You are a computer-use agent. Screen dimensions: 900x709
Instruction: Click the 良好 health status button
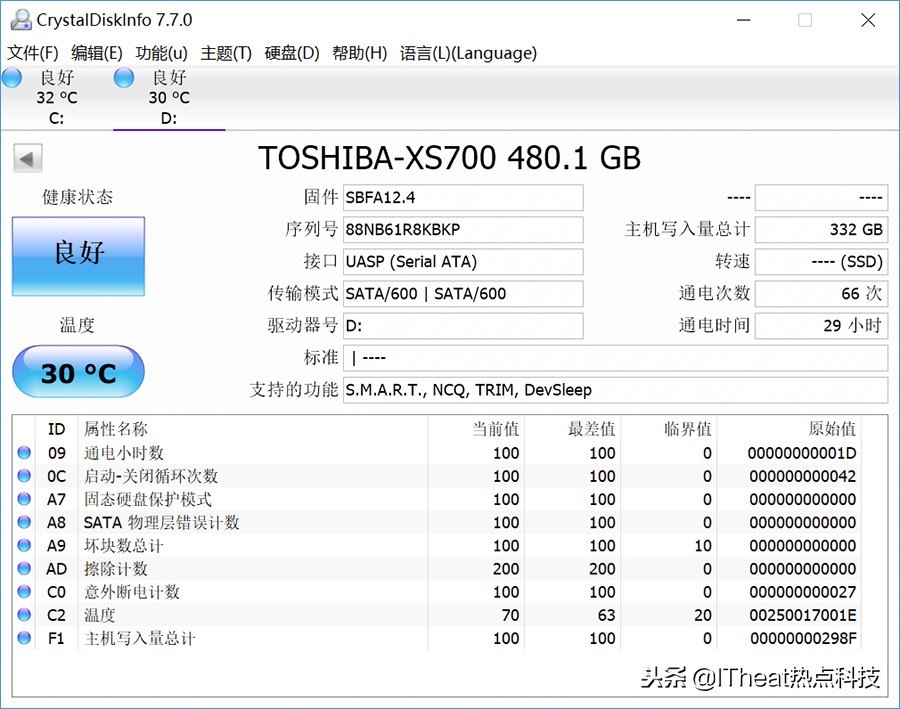tap(78, 256)
